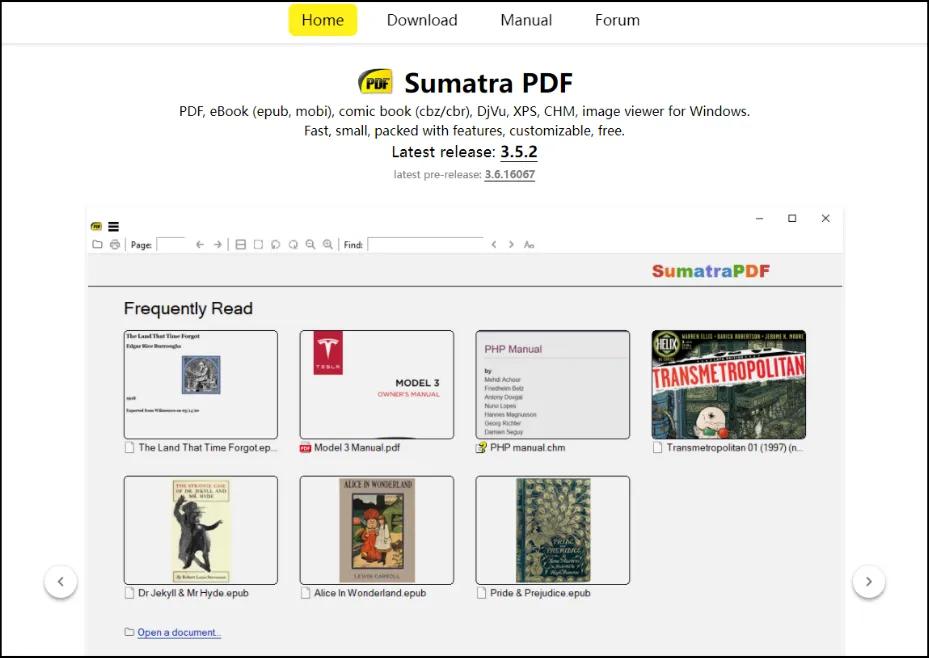Show previous screenshot with left carousel arrow
This screenshot has width=929, height=658.
pyautogui.click(x=61, y=581)
